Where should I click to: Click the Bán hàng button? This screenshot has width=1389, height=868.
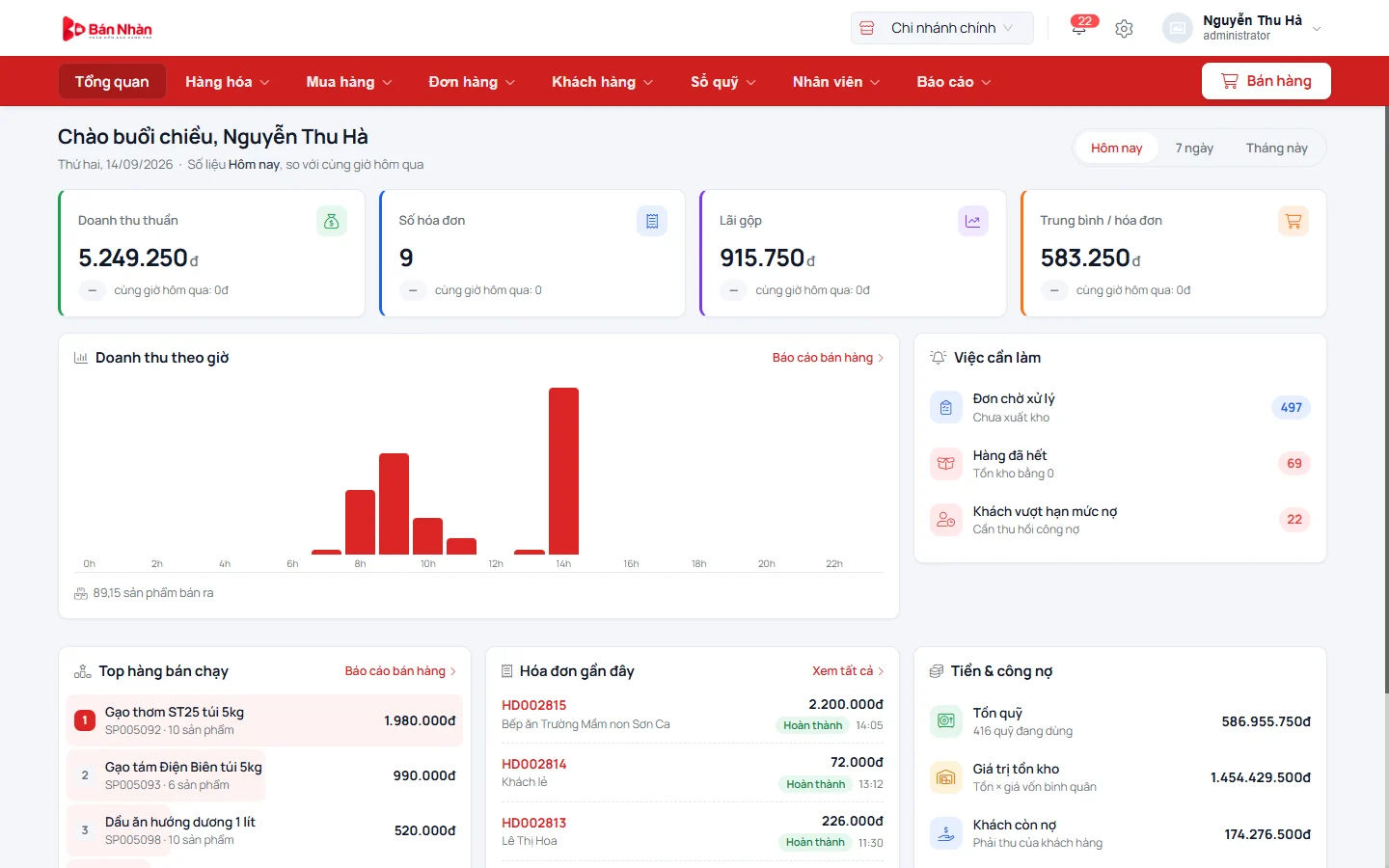tap(1266, 81)
